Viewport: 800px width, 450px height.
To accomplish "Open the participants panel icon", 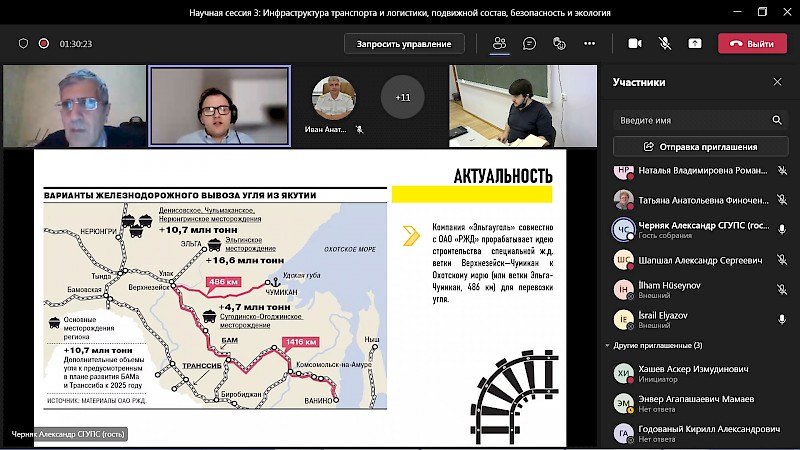I will pos(499,44).
